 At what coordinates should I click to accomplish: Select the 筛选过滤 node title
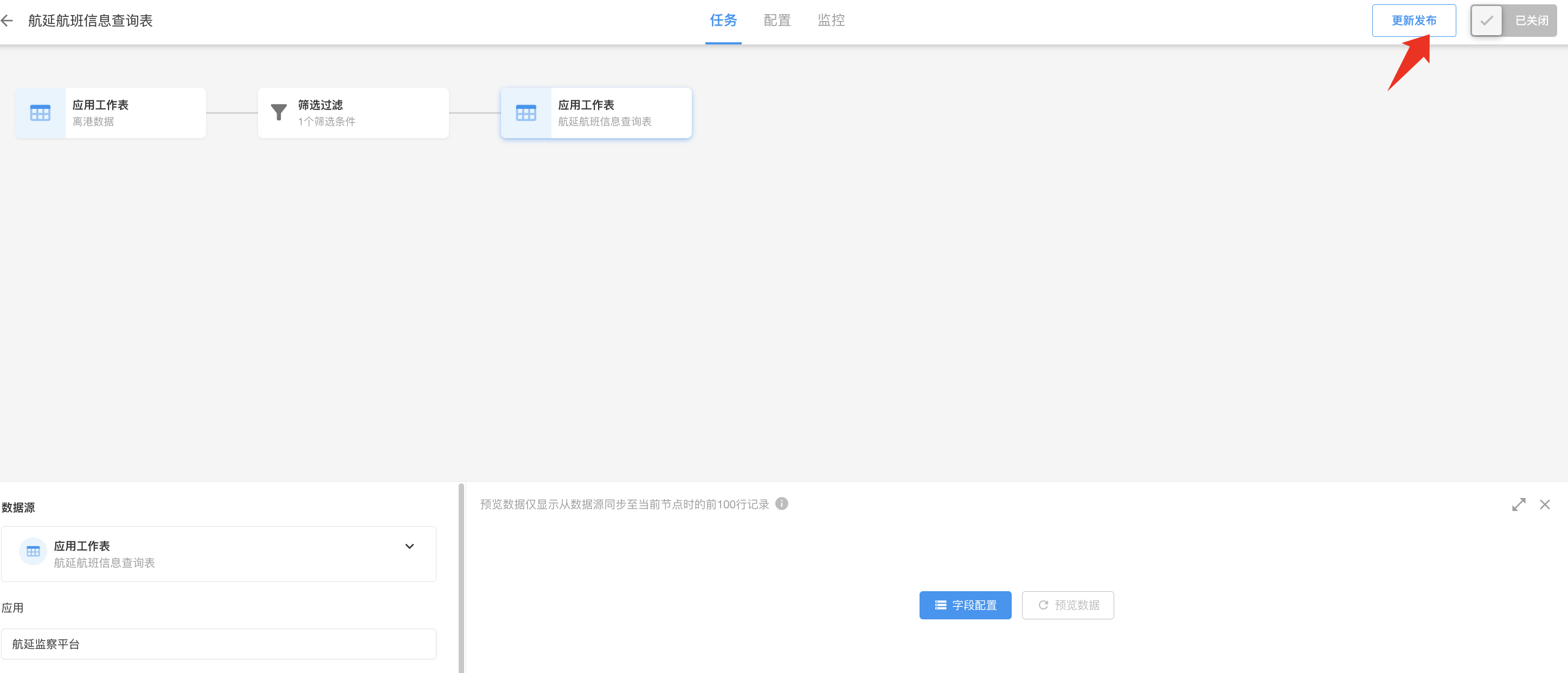(x=320, y=105)
